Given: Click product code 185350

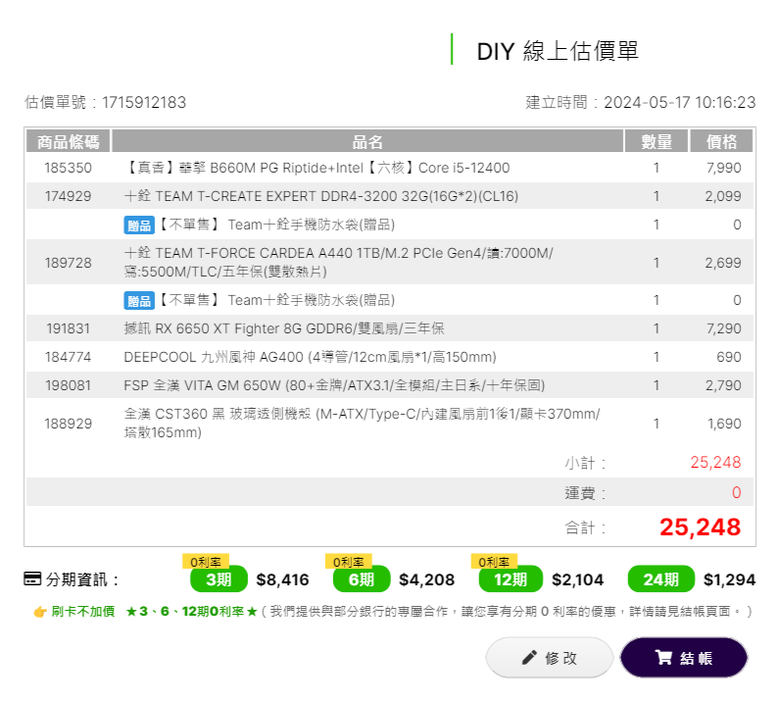Looking at the screenshot, I should pos(68,168).
